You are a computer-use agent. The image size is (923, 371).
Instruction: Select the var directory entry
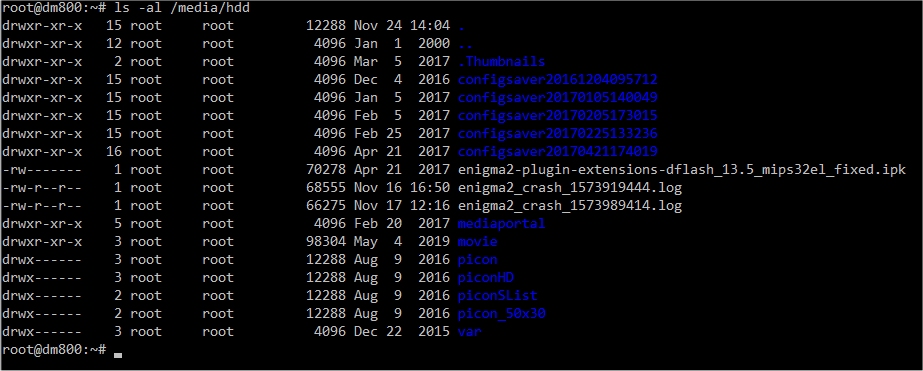click(469, 332)
